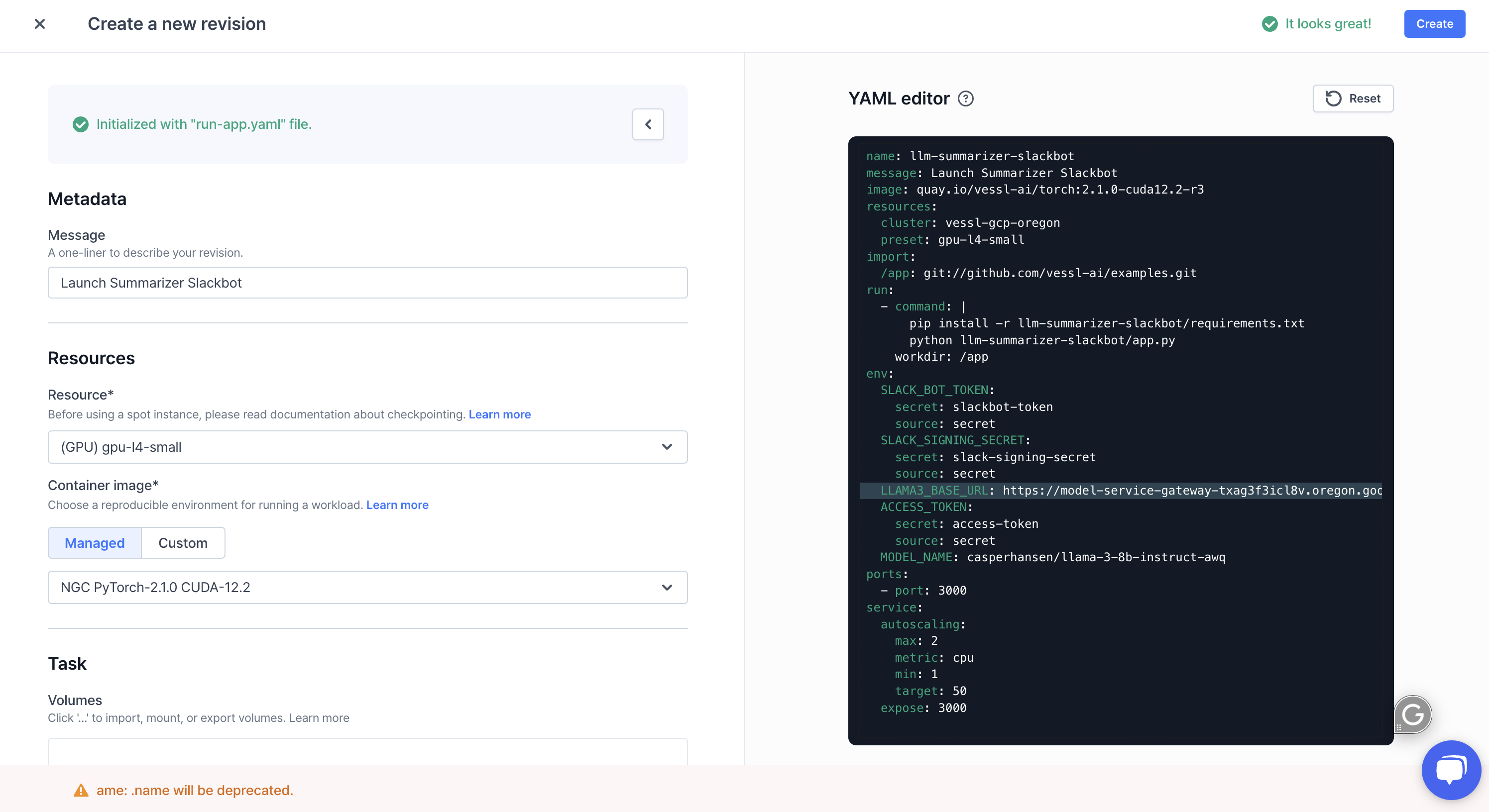Click the Message input field
The height and width of the screenshot is (812, 1489).
[367, 283]
